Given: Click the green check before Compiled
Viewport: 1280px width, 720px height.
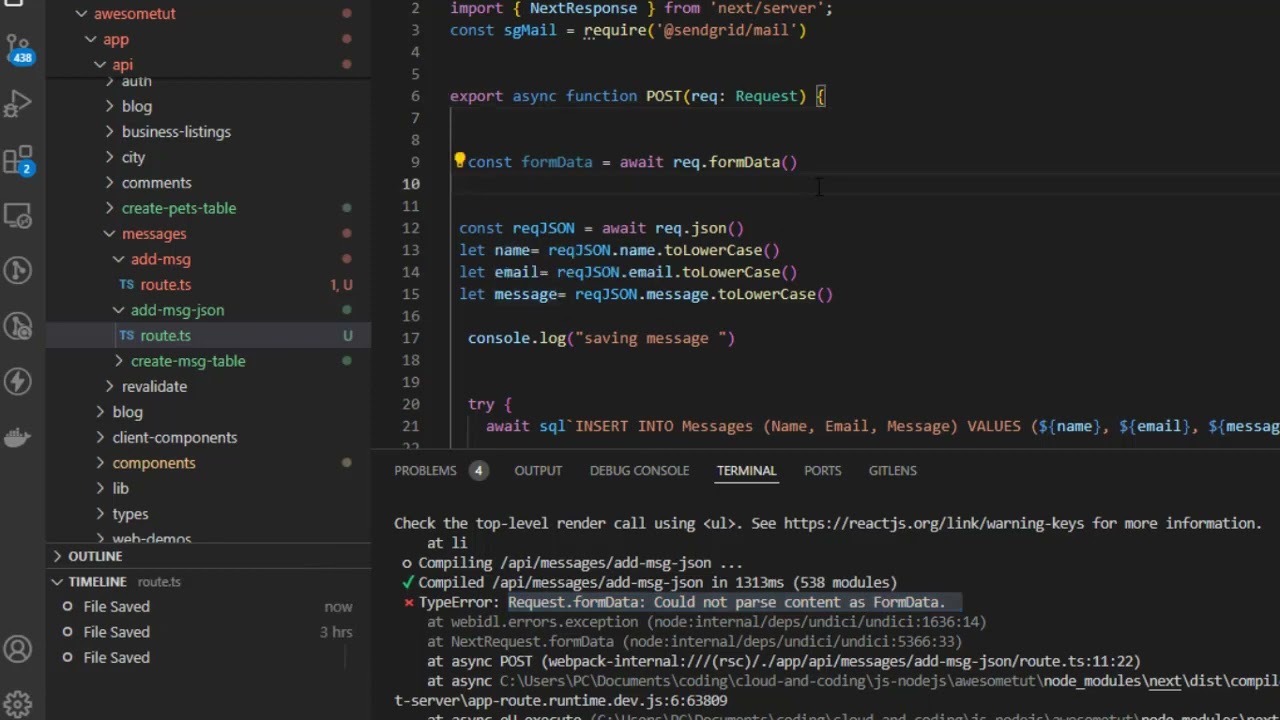Looking at the screenshot, I should tap(408, 582).
